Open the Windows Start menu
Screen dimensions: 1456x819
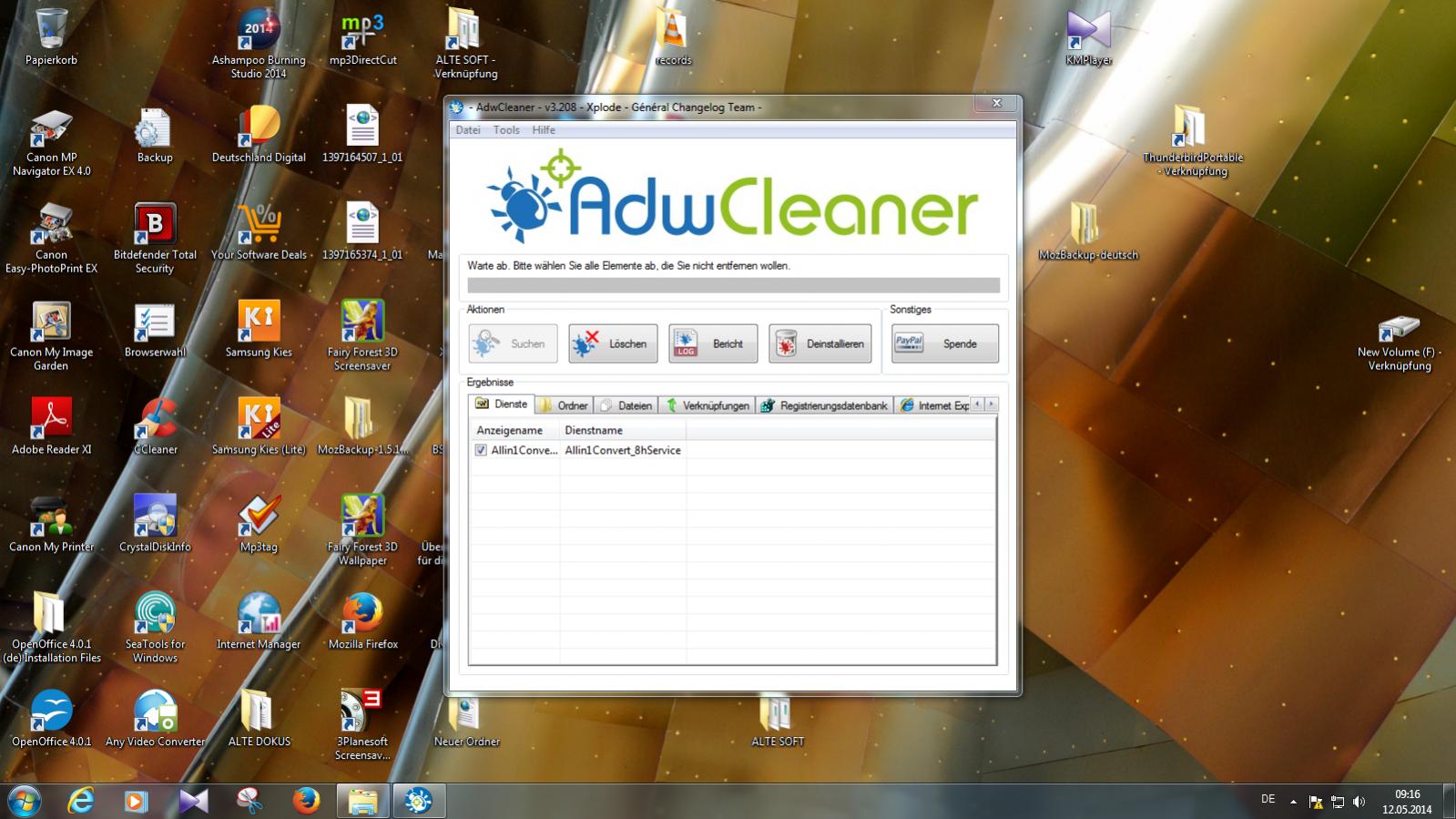pyautogui.click(x=25, y=801)
